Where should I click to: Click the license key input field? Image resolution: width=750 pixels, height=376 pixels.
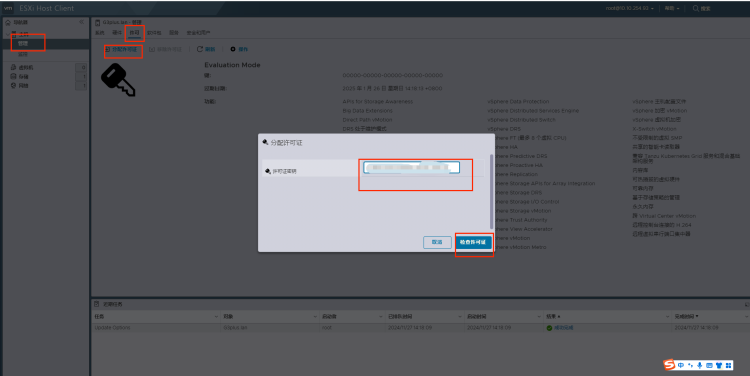(411, 167)
